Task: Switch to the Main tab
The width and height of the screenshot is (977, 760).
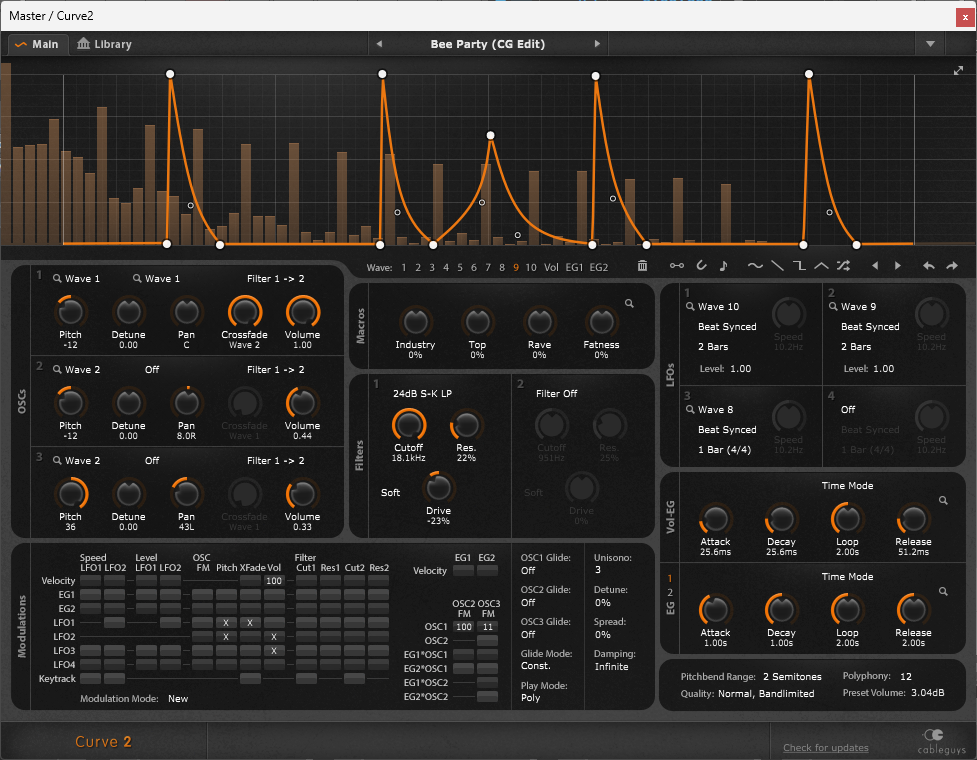Action: click(37, 44)
